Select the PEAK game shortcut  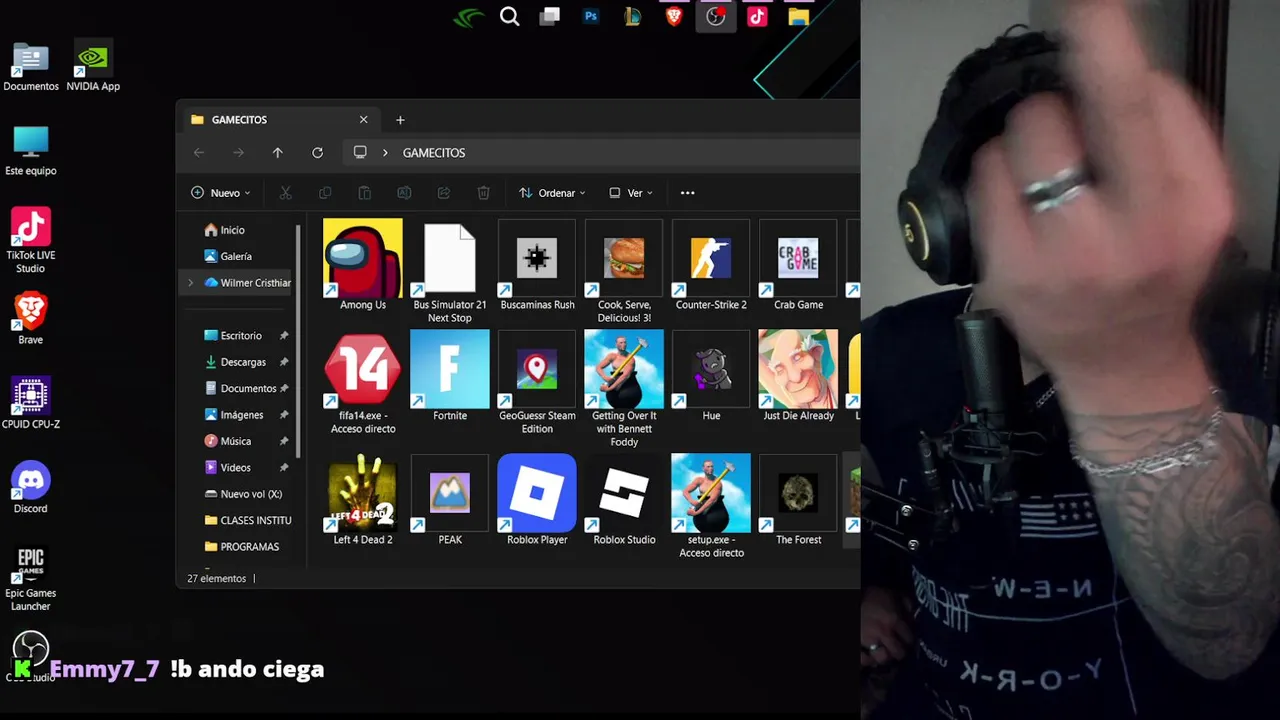(x=450, y=499)
